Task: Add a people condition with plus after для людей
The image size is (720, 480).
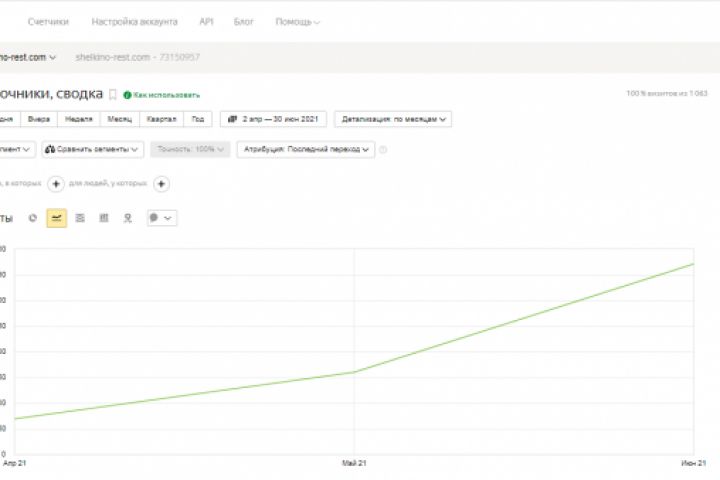Action: click(161, 184)
